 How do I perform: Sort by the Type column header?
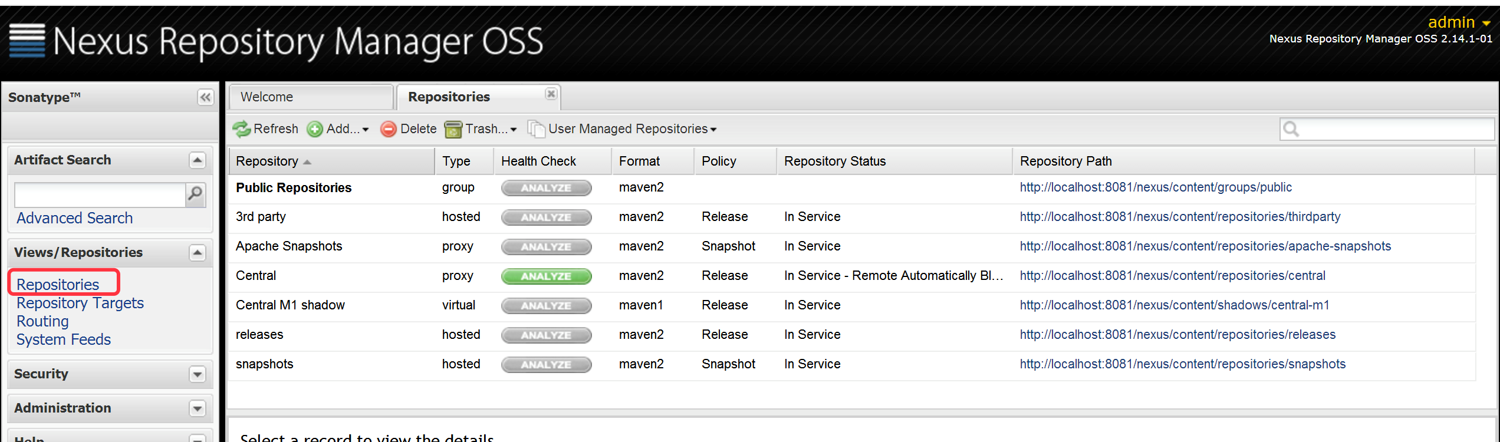point(464,161)
